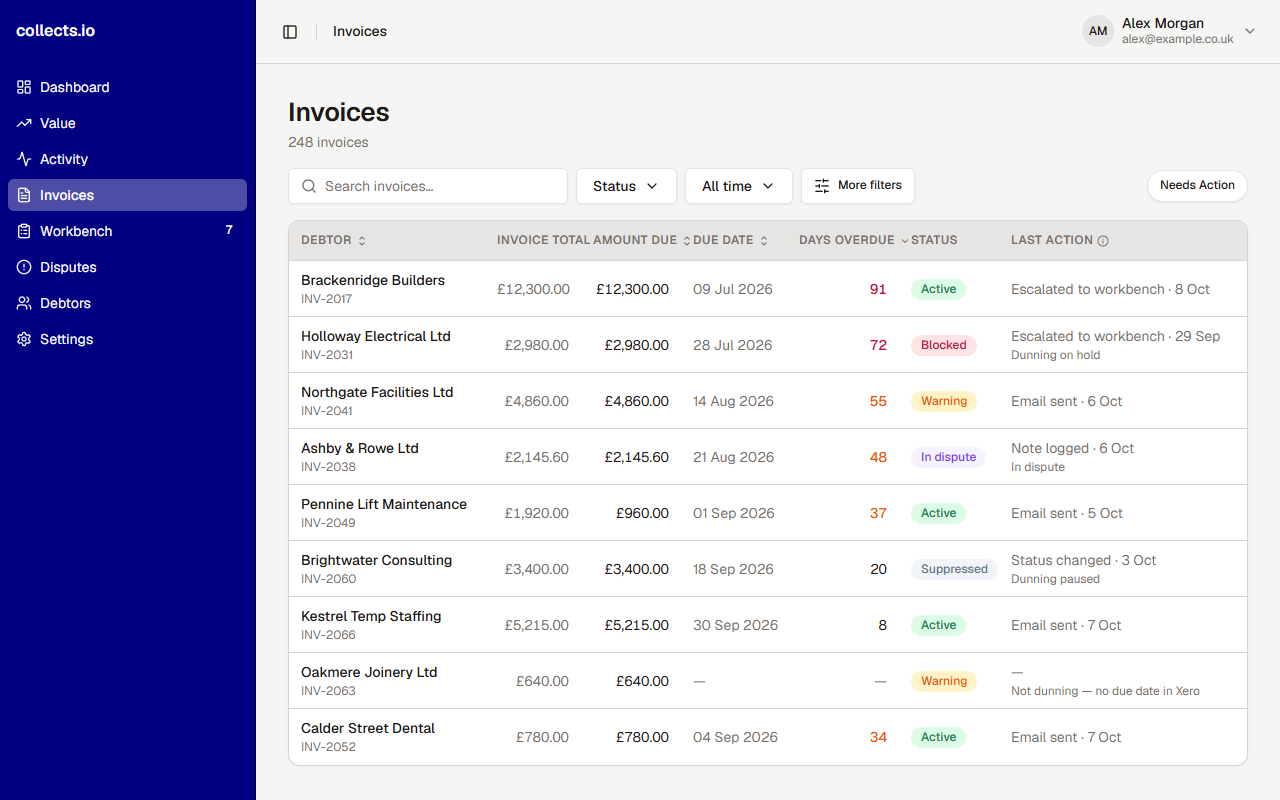Click the Days Overdue sort chevron

(905, 241)
